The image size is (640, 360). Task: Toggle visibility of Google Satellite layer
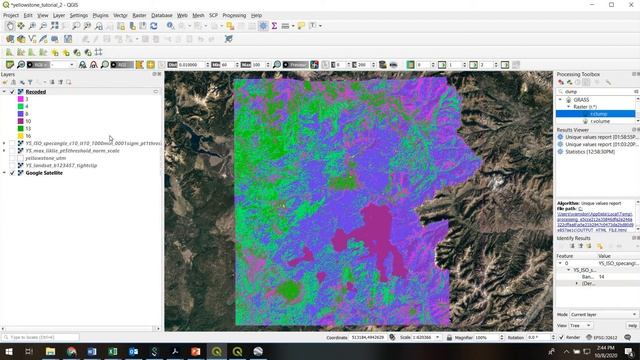pos(12,173)
